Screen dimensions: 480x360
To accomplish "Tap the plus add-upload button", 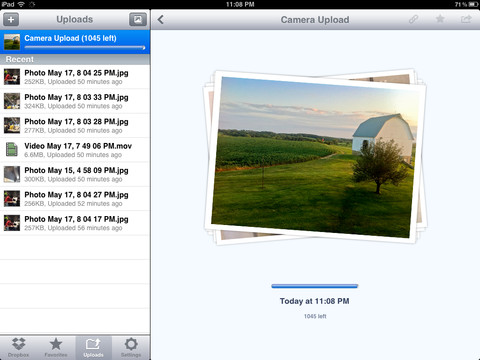I will [x=11, y=20].
